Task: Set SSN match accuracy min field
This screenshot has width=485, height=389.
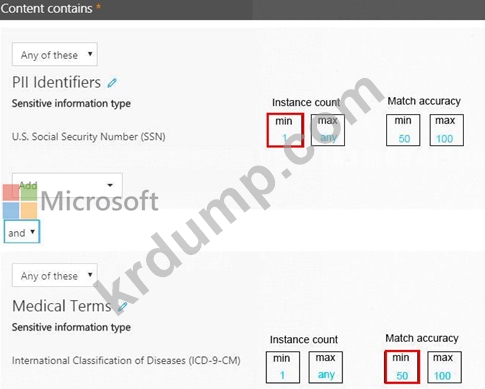Action: 403,130
